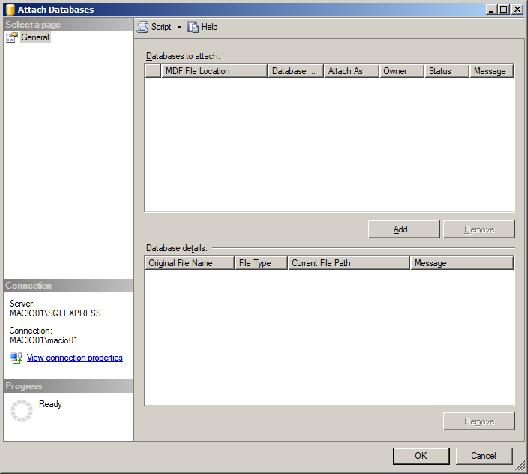Click the File Type column header
Viewport: 528px width, 474px height.
coord(261,263)
